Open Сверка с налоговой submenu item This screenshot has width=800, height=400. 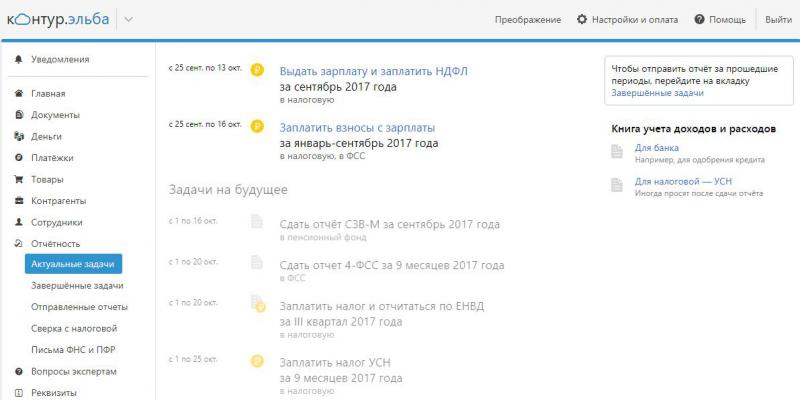click(x=74, y=328)
